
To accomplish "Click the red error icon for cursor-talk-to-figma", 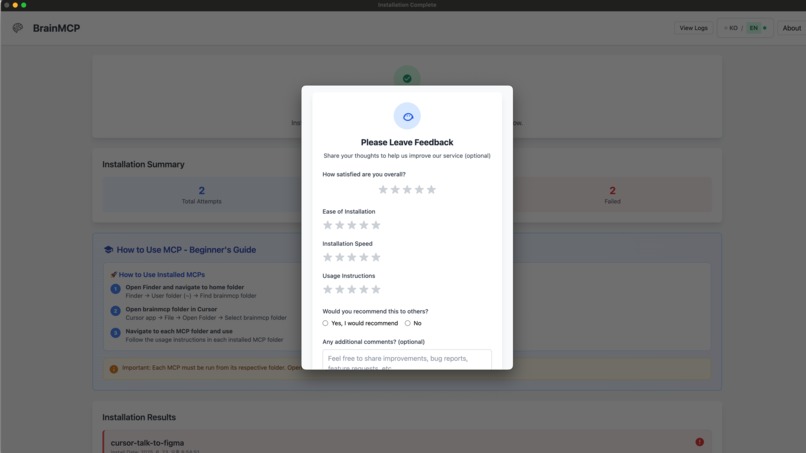I will pos(700,442).
